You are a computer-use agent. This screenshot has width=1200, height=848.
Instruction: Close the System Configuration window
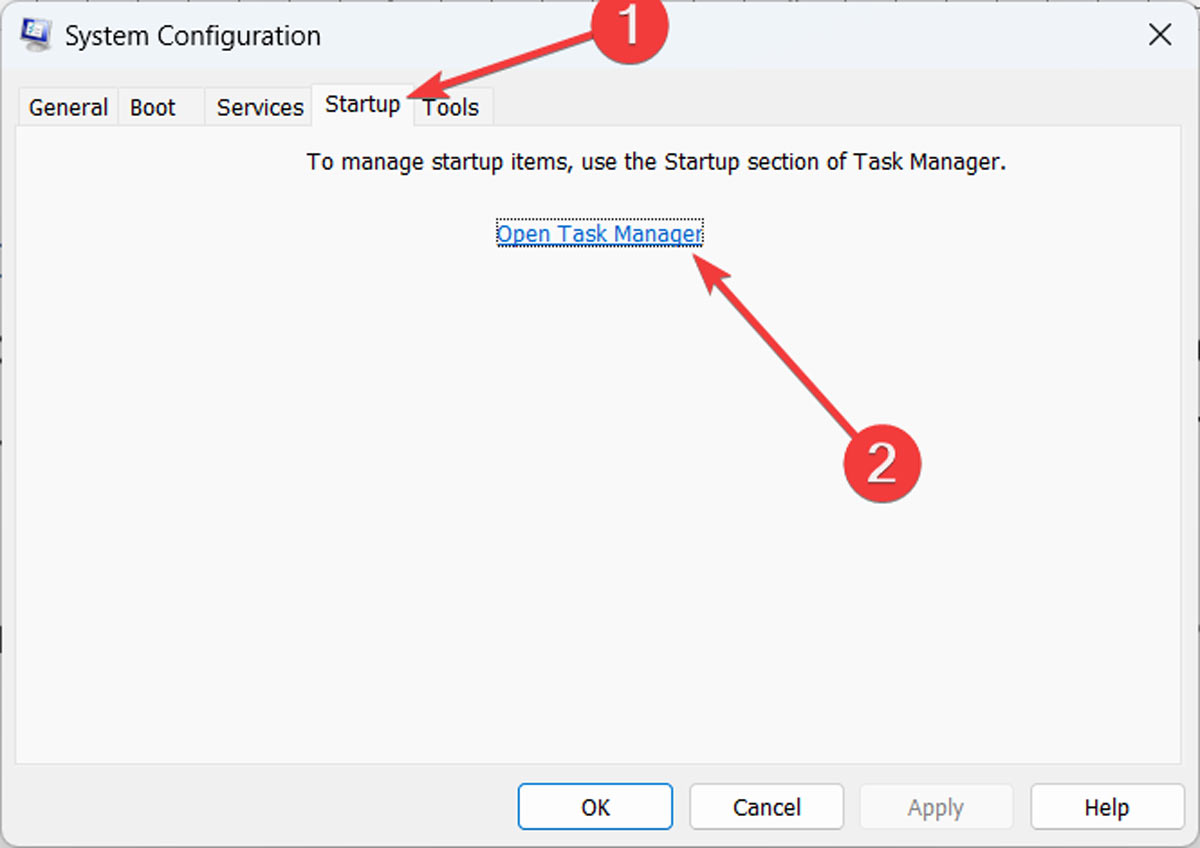pos(1159,35)
